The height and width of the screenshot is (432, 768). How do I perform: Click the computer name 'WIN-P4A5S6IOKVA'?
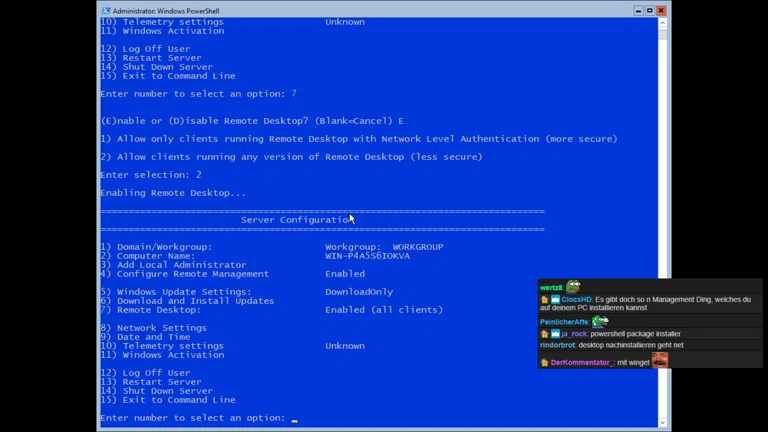tap(367, 256)
